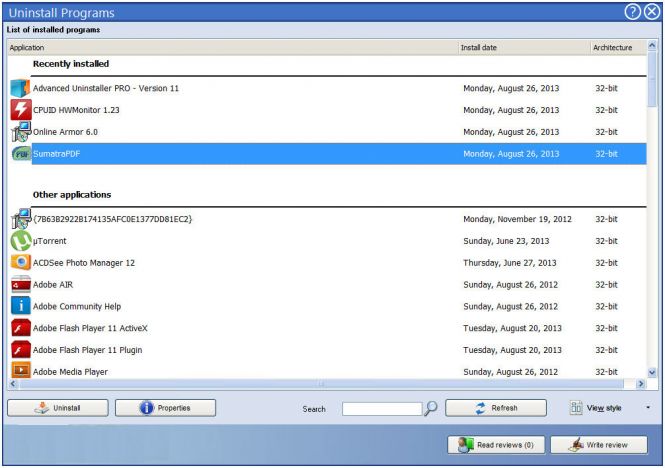Viewport: 665px width, 468px height.
Task: Select the µTorrent entry
Action: click(50, 241)
